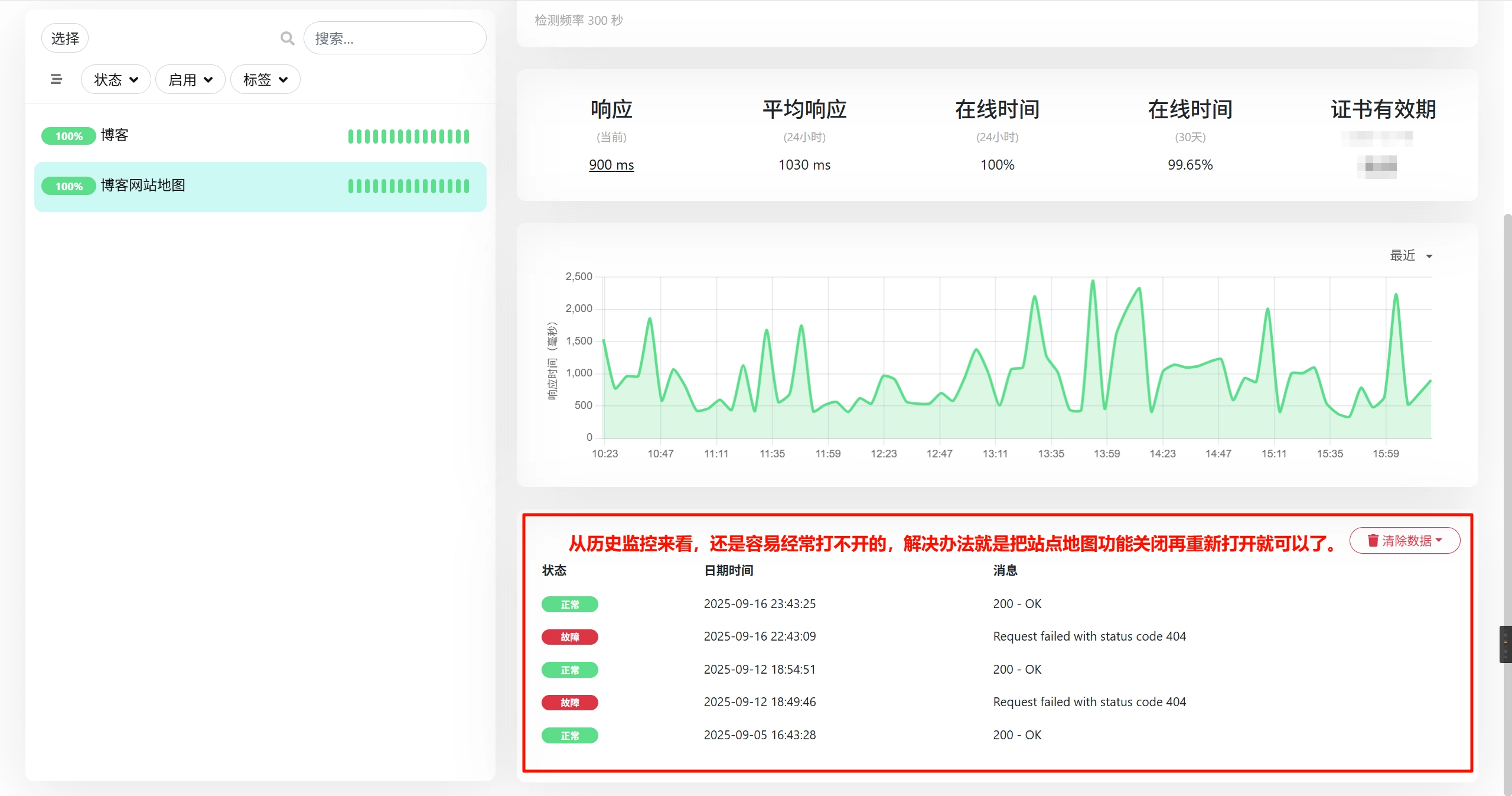The width and height of the screenshot is (1512, 796).
Task: Expand the 最近 chart range dropdown
Action: [1411, 255]
